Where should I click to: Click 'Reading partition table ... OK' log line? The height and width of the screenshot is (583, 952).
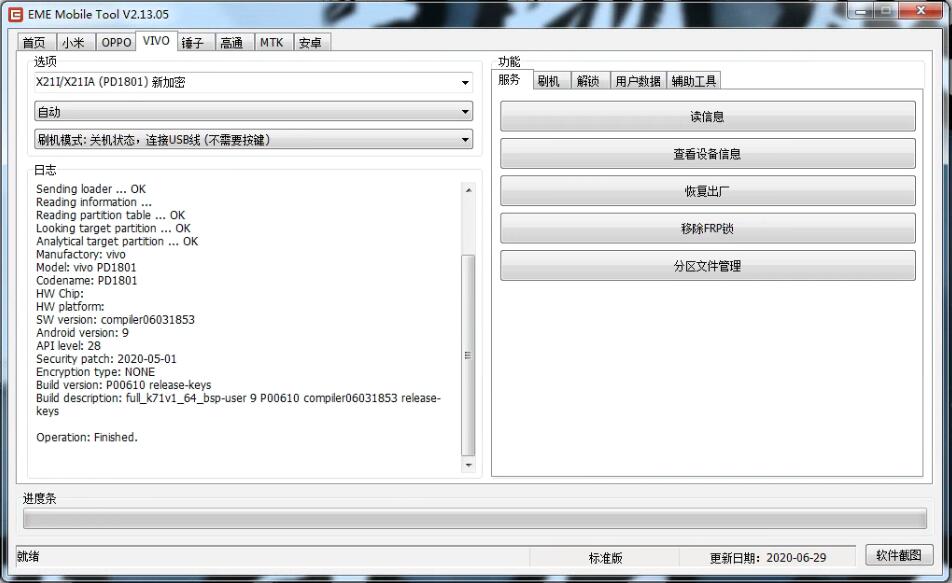[110, 215]
